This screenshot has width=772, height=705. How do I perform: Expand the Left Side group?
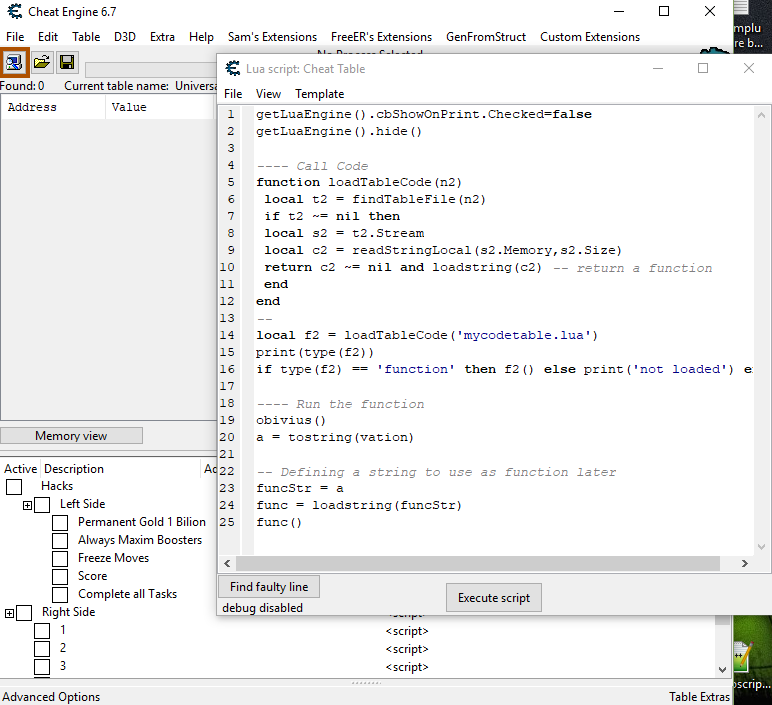point(27,505)
